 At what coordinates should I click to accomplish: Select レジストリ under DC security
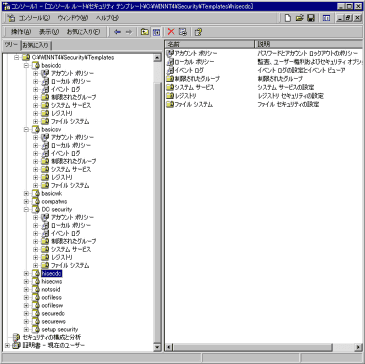(x=61, y=257)
